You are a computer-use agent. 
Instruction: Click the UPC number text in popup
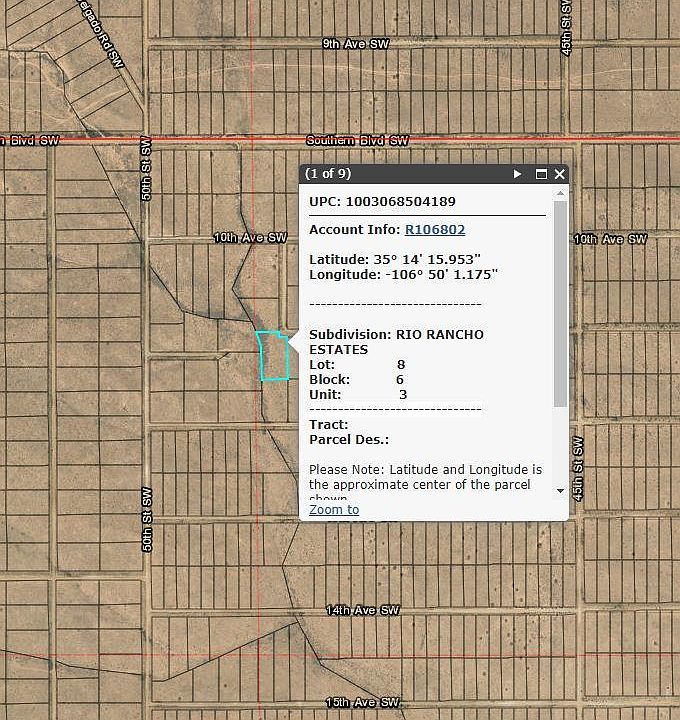(400, 202)
